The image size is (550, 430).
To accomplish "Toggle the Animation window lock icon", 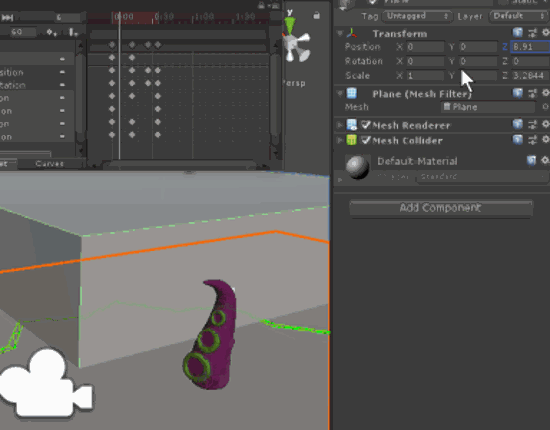I will coord(261,5).
